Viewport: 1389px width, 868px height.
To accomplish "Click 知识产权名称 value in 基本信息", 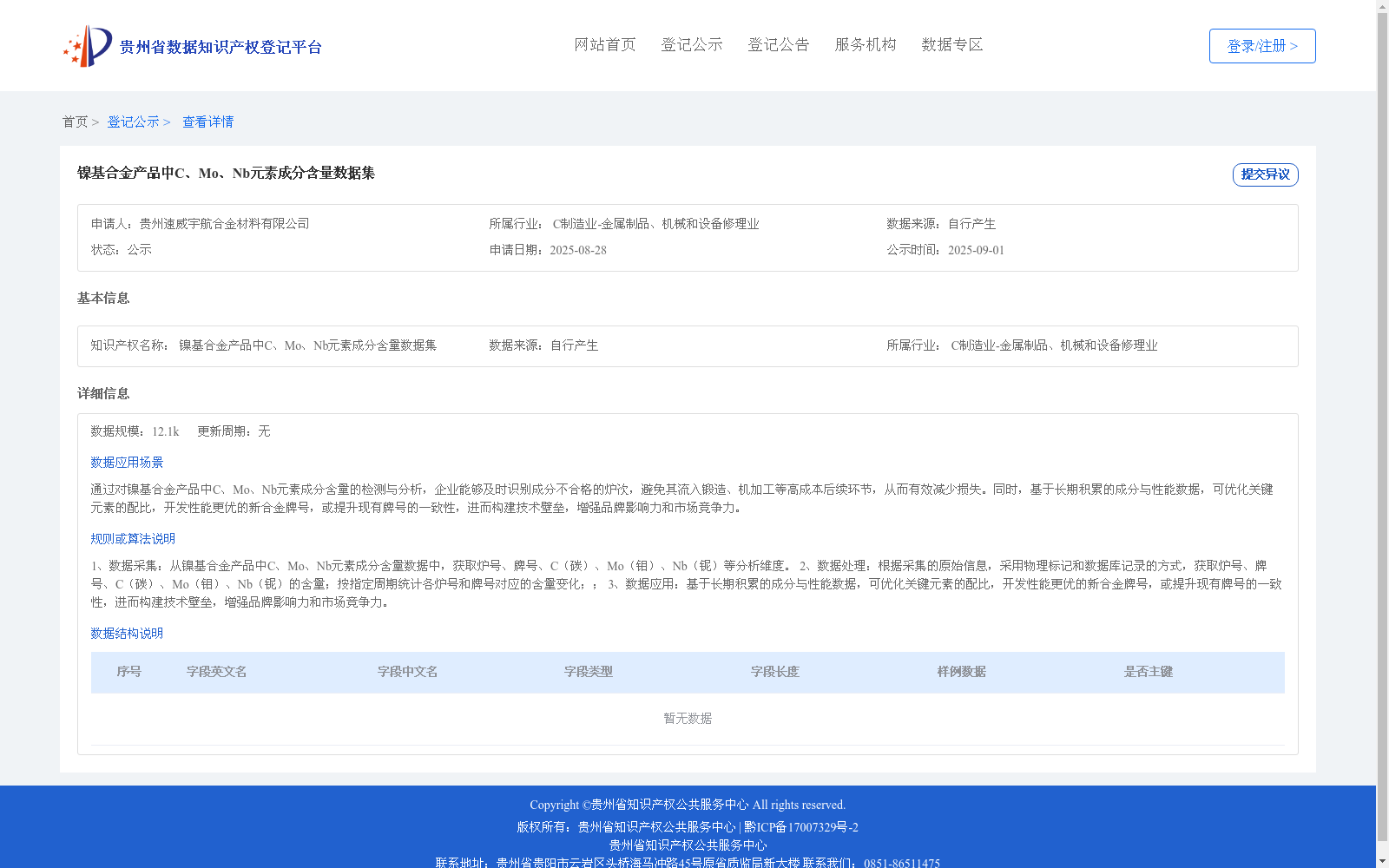I will click(x=308, y=345).
